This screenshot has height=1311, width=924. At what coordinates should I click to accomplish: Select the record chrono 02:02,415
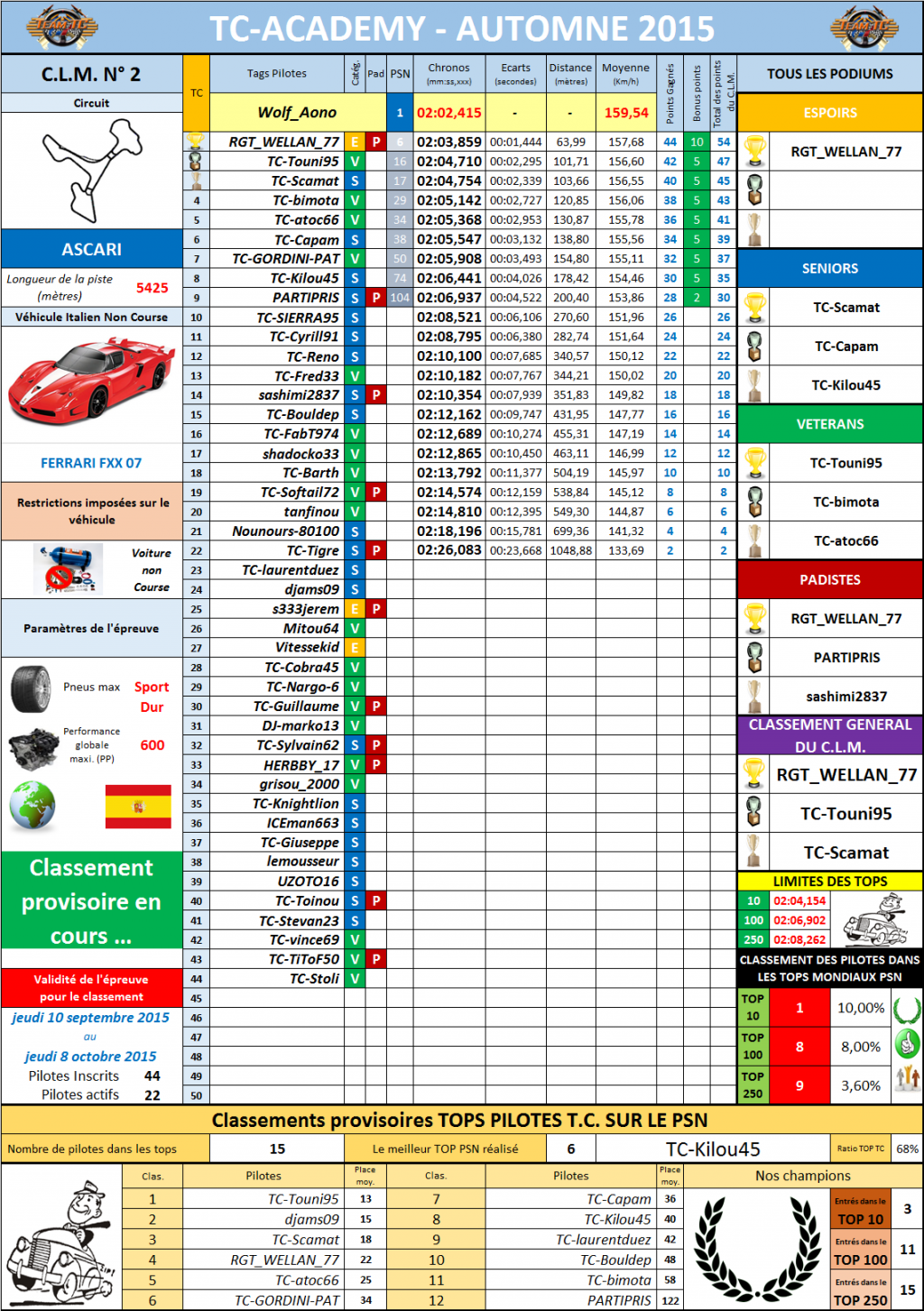449,113
